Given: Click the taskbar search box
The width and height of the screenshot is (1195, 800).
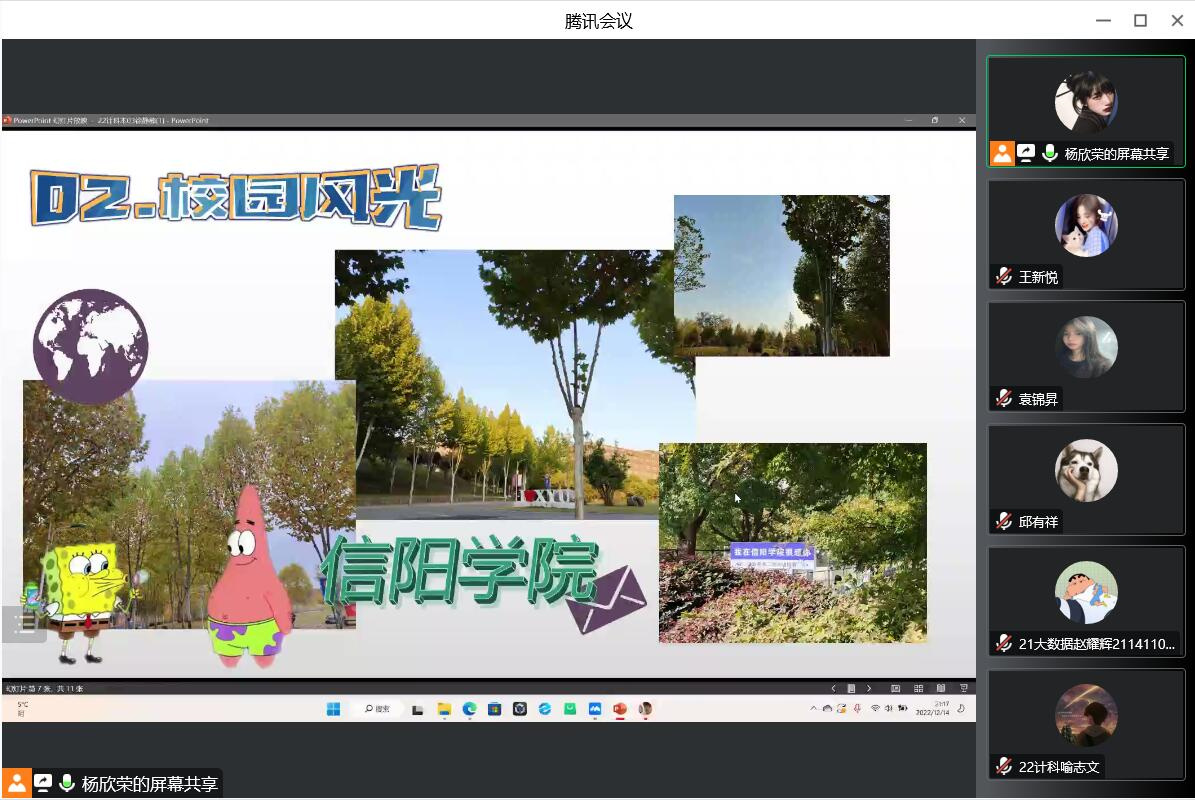Looking at the screenshot, I should pyautogui.click(x=377, y=709).
